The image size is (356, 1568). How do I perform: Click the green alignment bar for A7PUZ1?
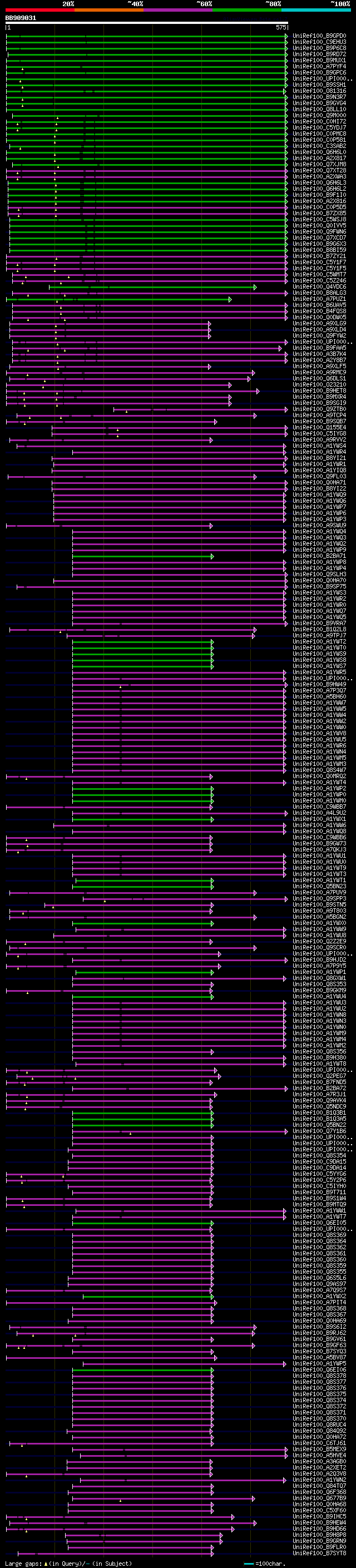click(x=118, y=299)
